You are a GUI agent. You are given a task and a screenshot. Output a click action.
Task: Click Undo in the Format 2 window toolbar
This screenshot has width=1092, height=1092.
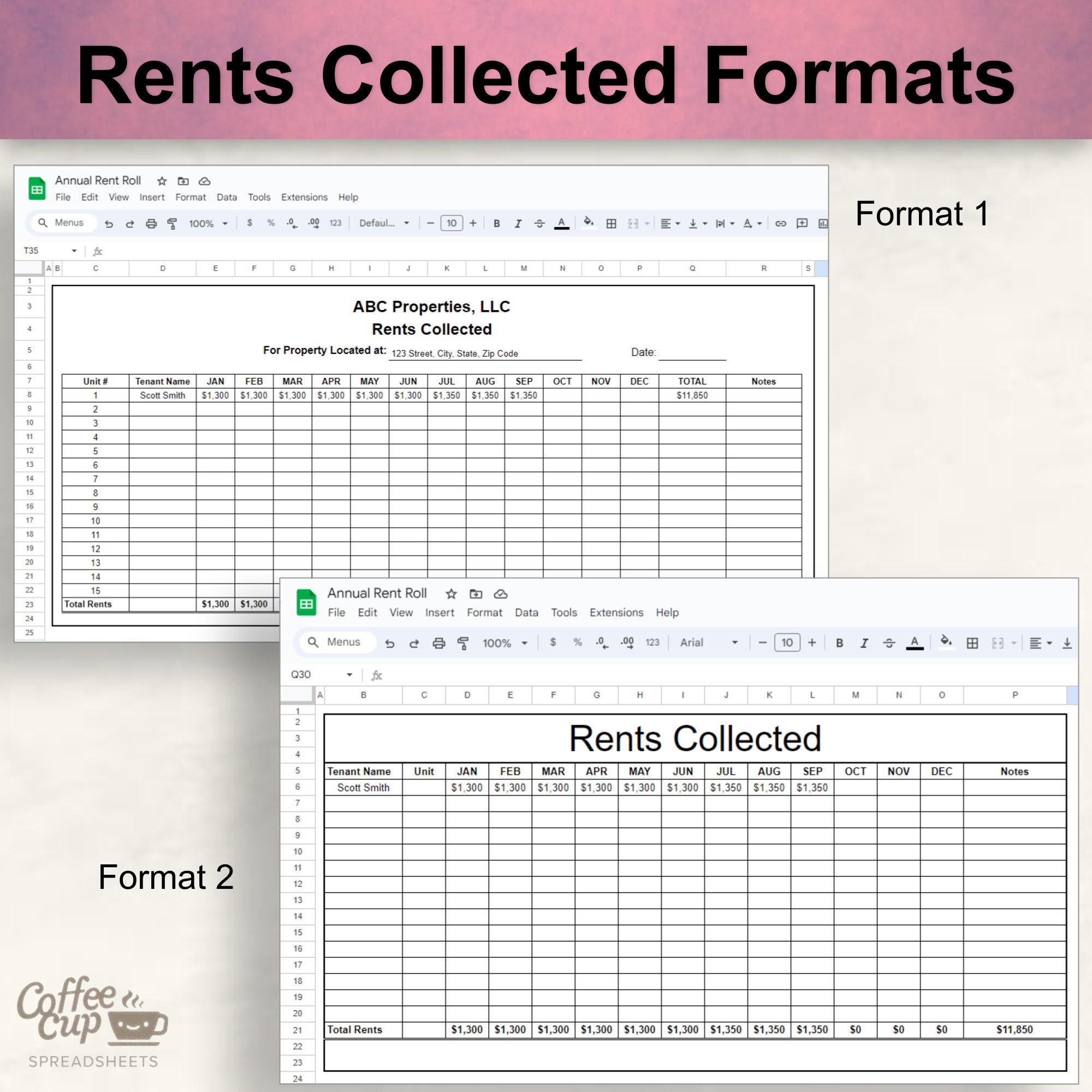[389, 643]
